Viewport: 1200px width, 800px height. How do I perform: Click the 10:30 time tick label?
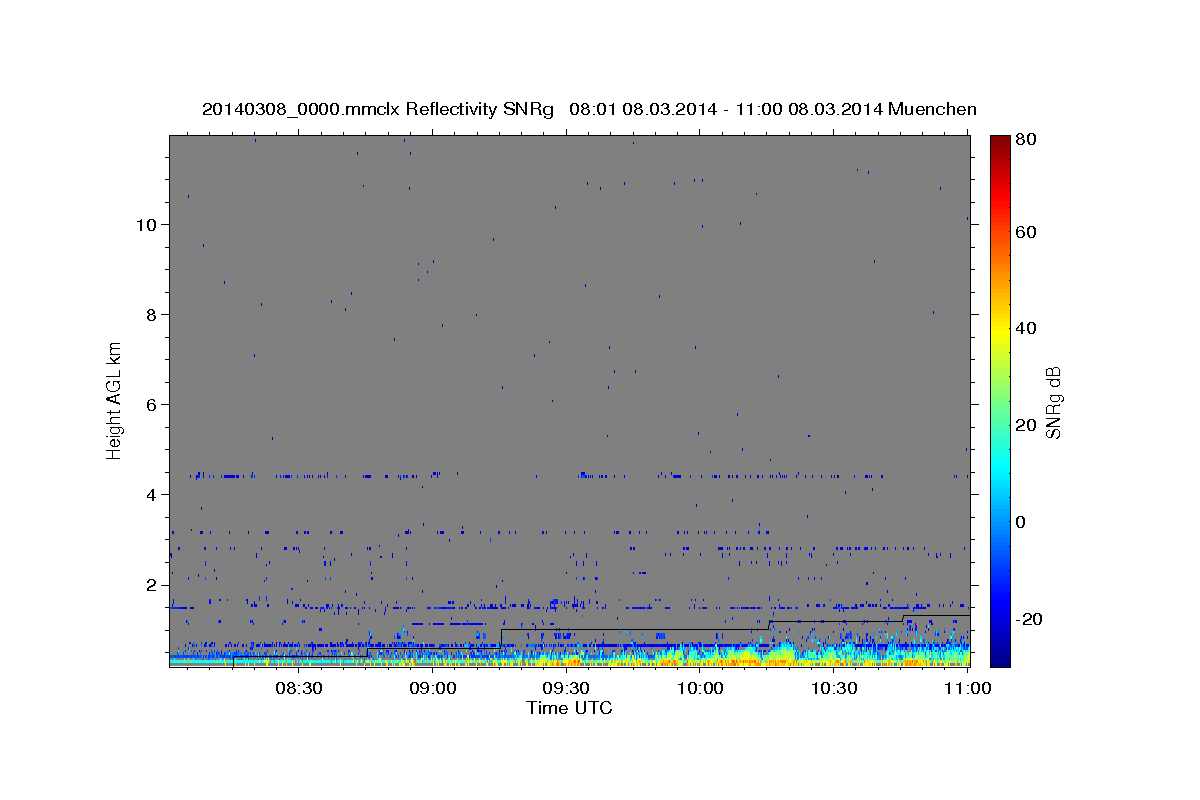point(834,688)
